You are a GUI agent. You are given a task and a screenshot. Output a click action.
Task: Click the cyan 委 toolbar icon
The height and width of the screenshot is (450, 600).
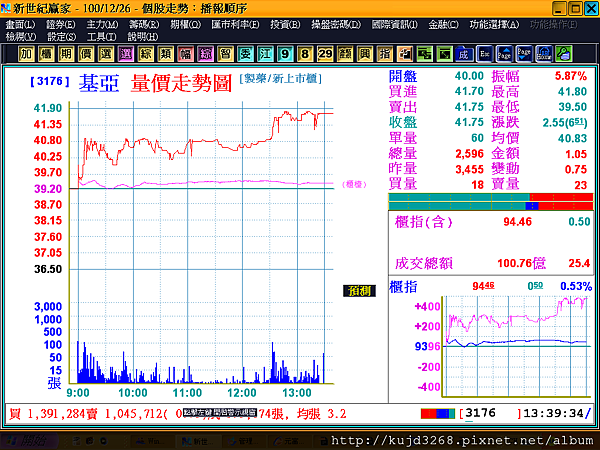(x=245, y=54)
